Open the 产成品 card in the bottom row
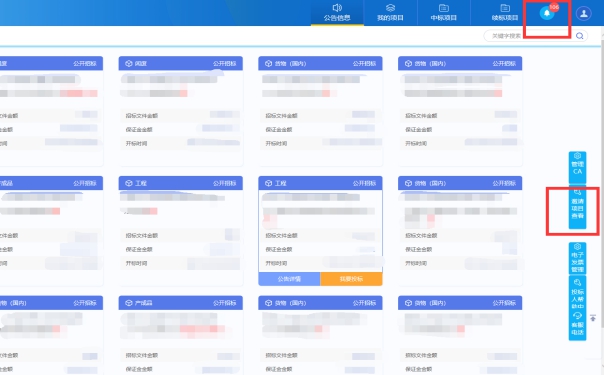Screen dimensions: 604x375 (x=181, y=335)
